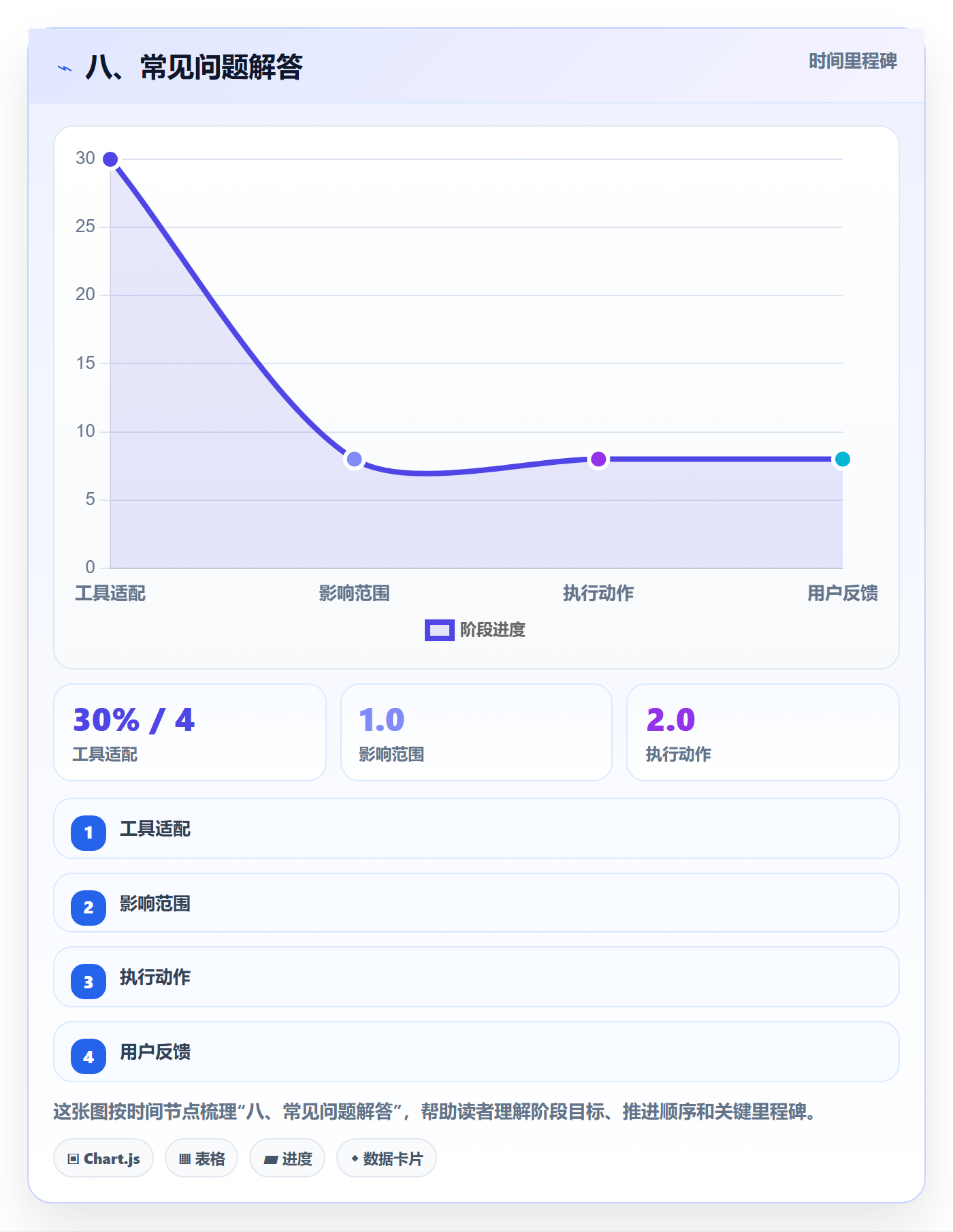Toggle the 阶段进度 legend swatch
The height and width of the screenshot is (1232, 953).
pyautogui.click(x=439, y=630)
